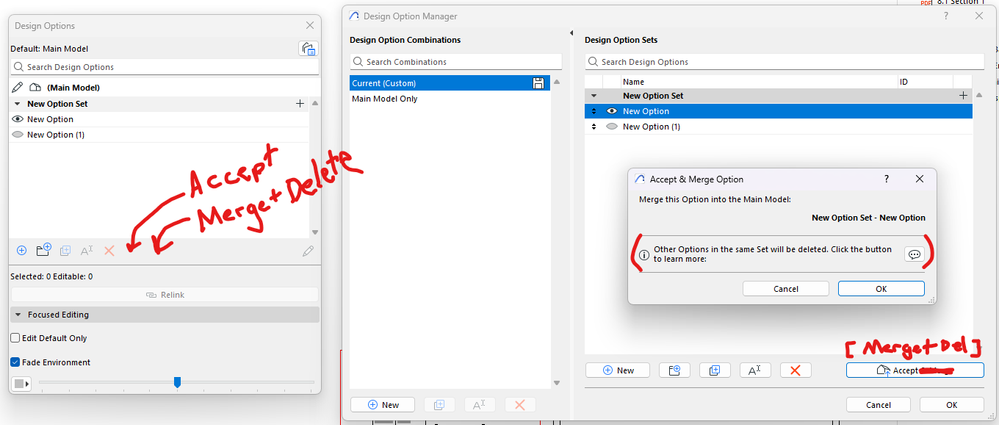The height and width of the screenshot is (425, 999).
Task: Collapse New Option Set in Manager
Action: (594, 96)
